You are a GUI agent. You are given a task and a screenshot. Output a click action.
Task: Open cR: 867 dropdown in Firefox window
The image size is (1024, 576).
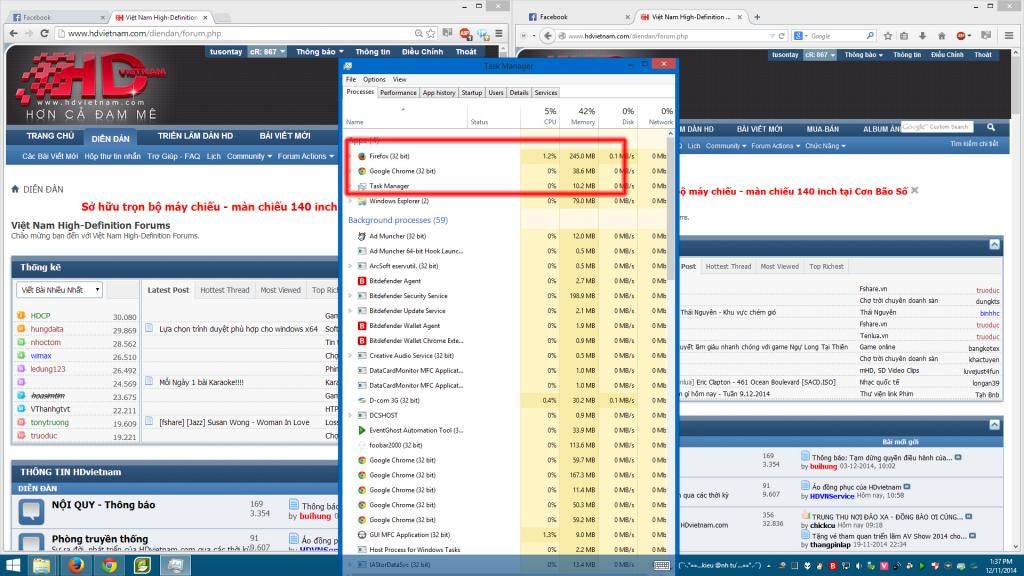(x=819, y=55)
